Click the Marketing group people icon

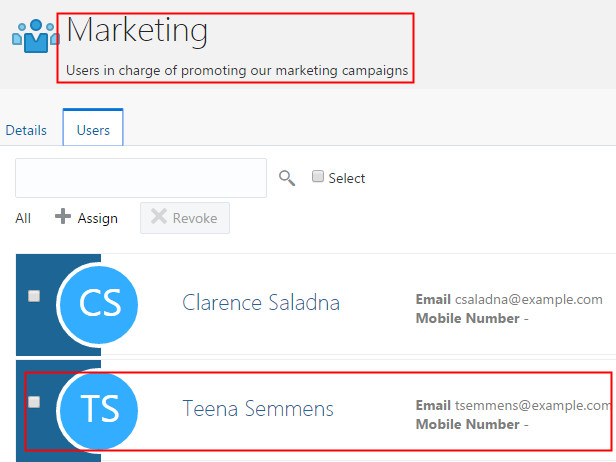coord(35,36)
